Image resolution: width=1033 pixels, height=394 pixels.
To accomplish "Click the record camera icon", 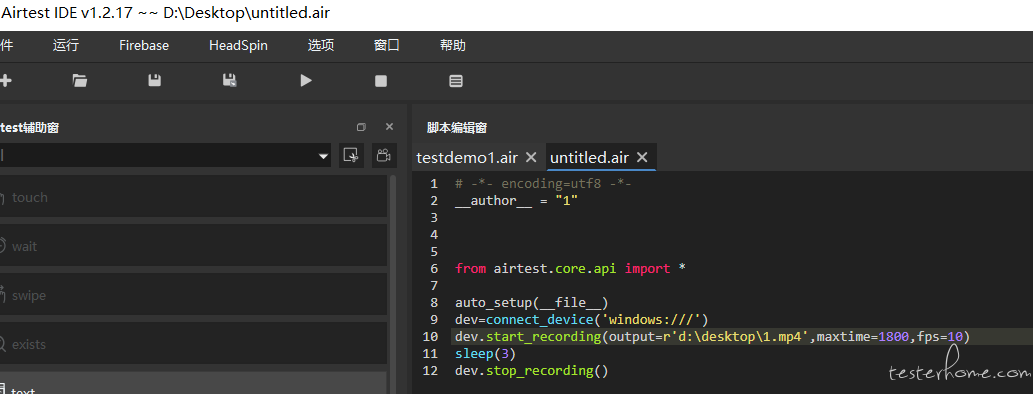I will coord(384,155).
